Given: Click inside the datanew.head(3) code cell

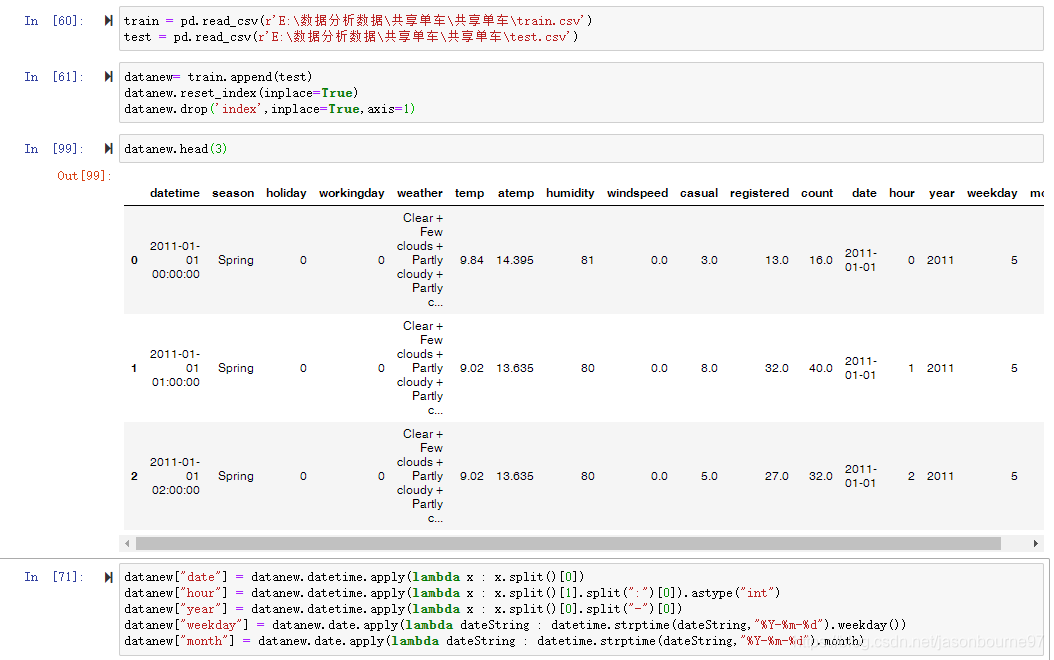Looking at the screenshot, I should pyautogui.click(x=581, y=149).
